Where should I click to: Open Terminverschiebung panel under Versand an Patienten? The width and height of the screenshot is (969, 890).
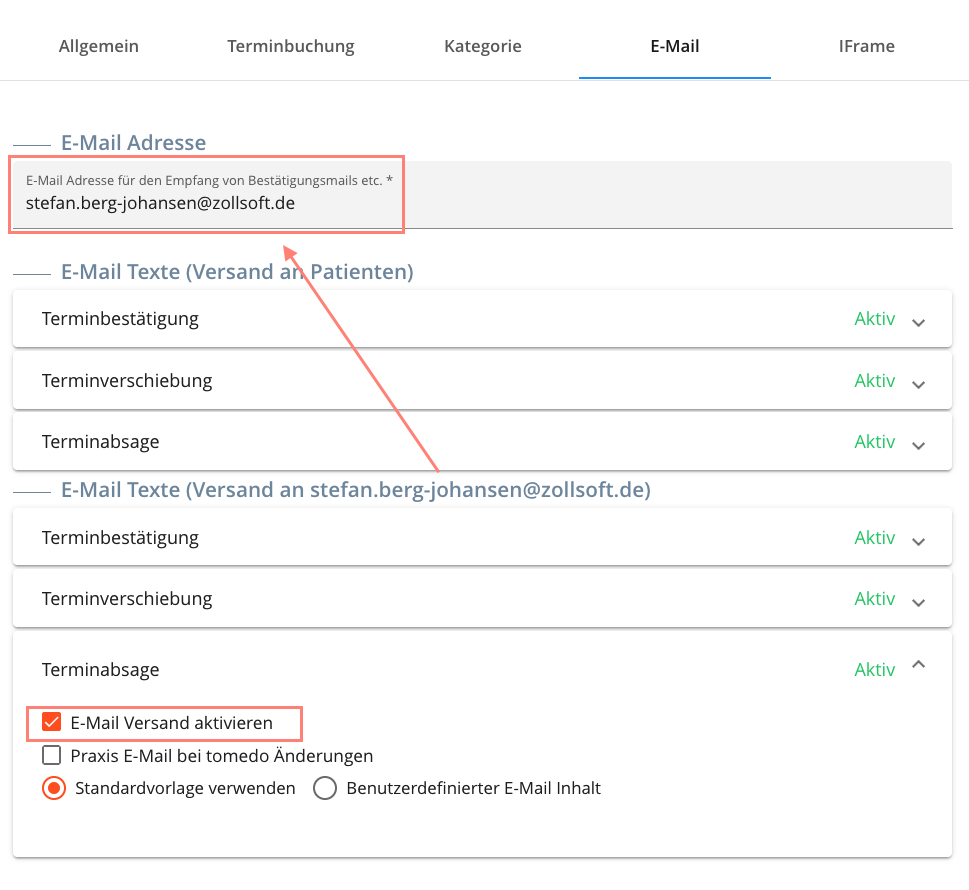pyautogui.click(x=482, y=381)
